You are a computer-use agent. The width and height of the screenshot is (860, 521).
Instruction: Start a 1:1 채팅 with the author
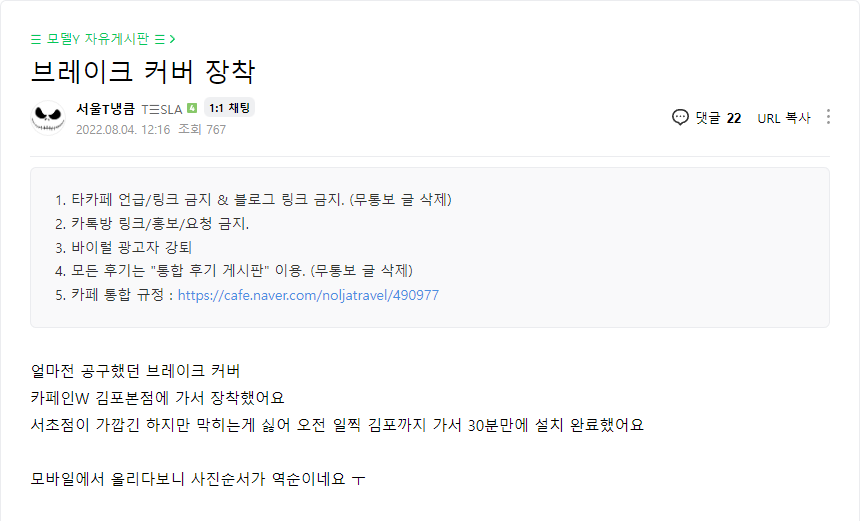pyautogui.click(x=230, y=108)
